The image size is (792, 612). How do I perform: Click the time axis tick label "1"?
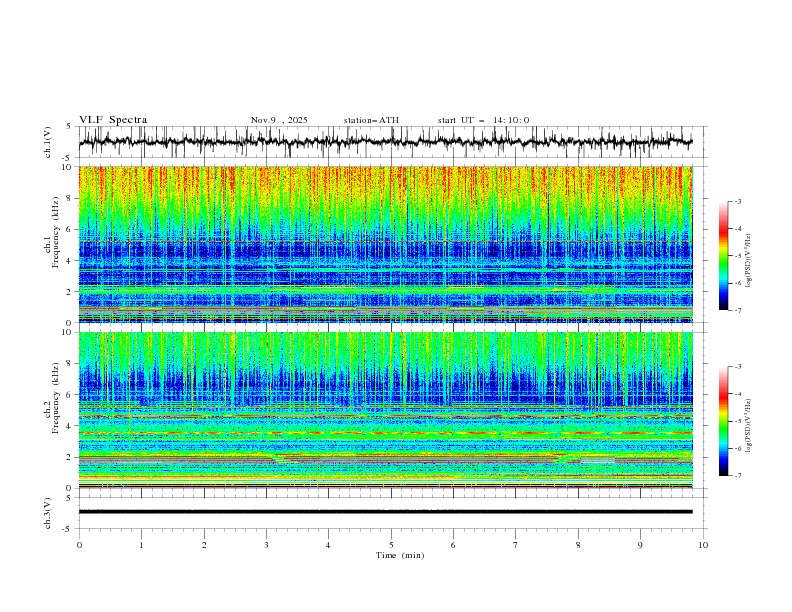tap(141, 545)
